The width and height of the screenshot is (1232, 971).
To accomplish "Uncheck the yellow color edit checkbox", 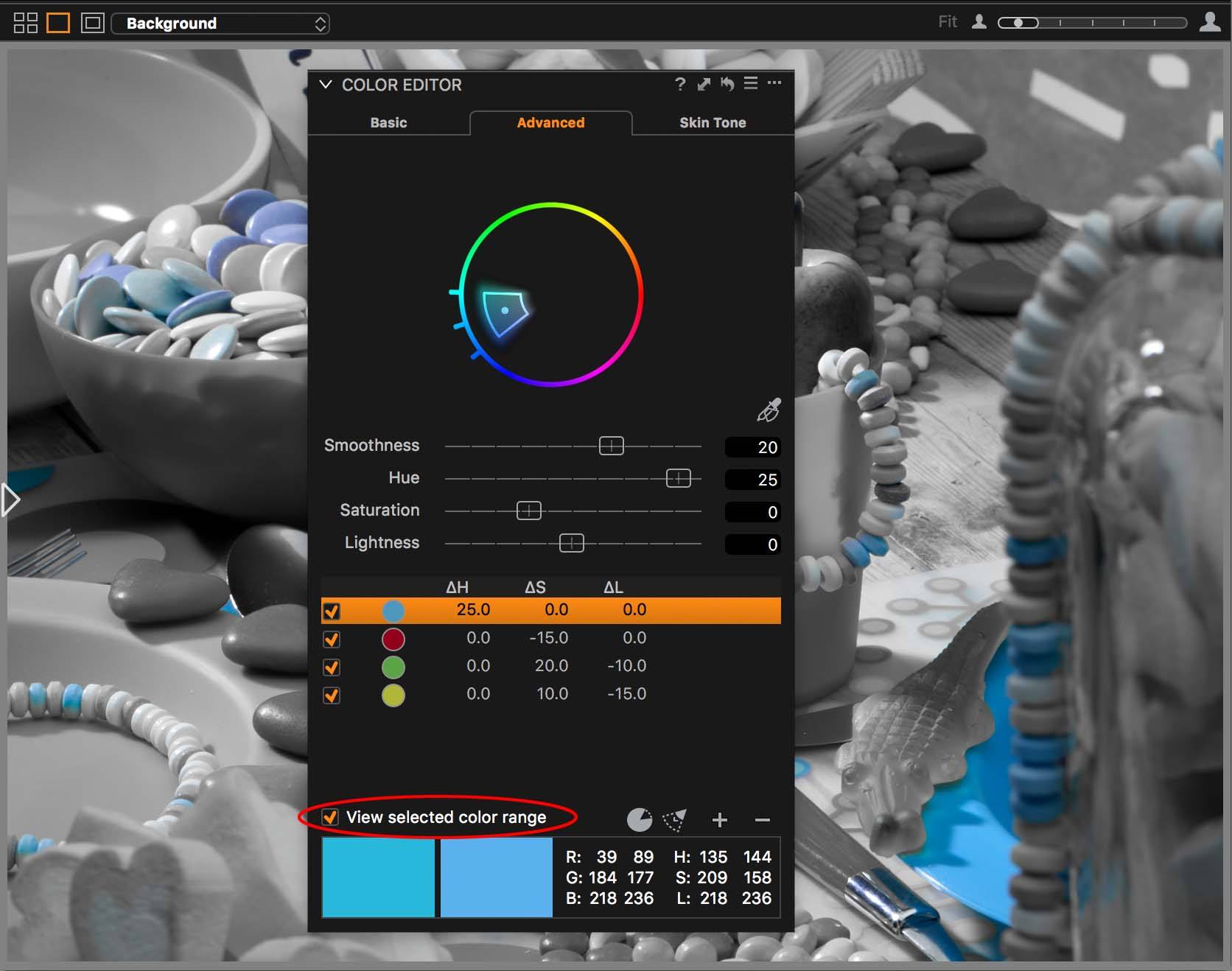I will (x=332, y=695).
